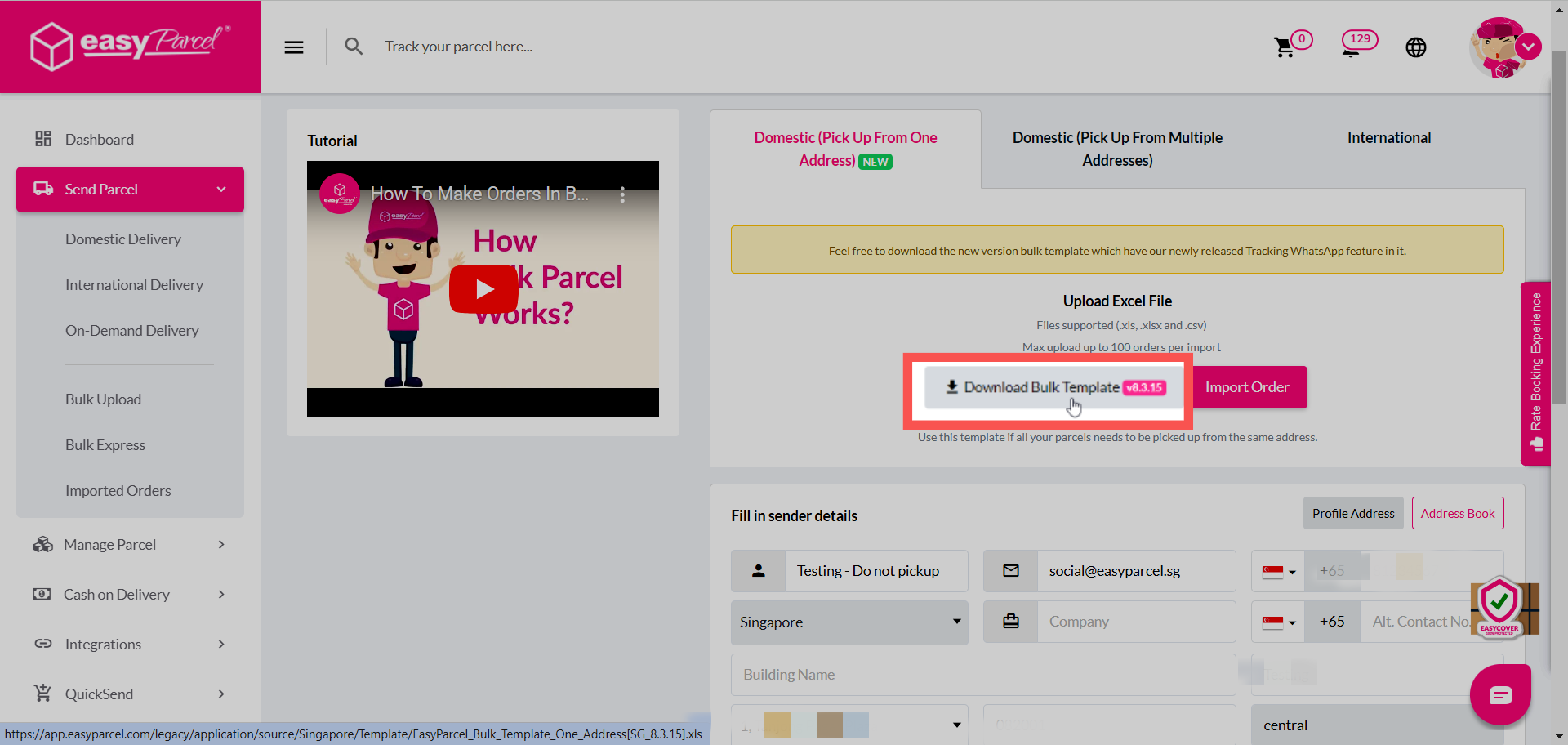This screenshot has height=745, width=1568.
Task: Click the EasyCover shield badge
Action: point(1501,608)
